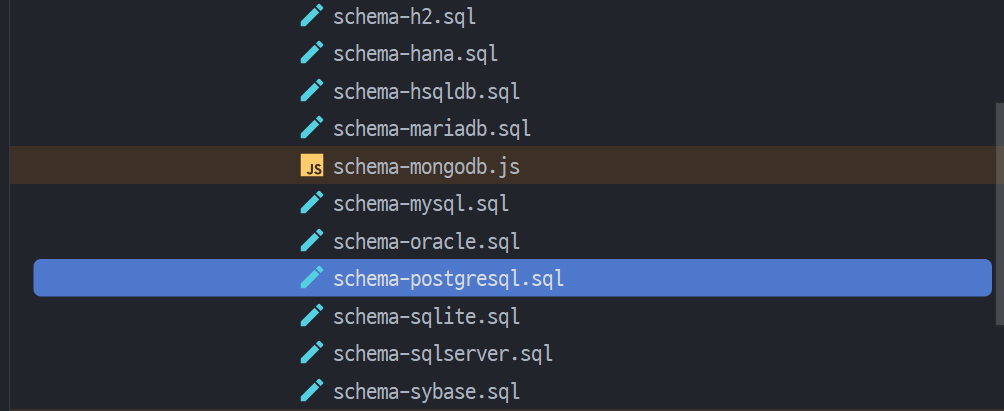Click the highlighted schema-postgresql.sql file name
The width and height of the screenshot is (1004, 411).
[x=448, y=278]
